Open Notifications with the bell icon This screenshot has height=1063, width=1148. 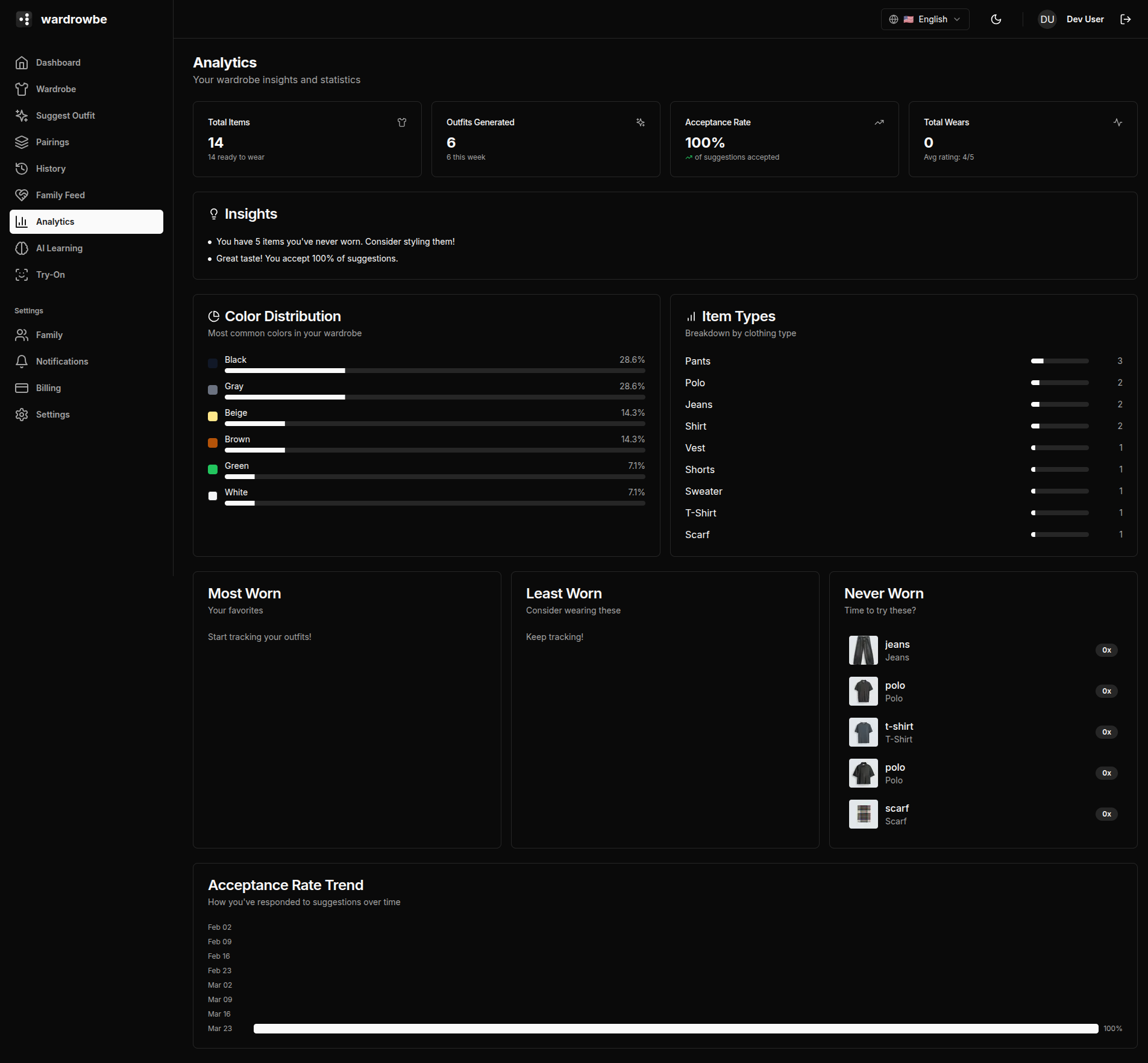[22, 361]
